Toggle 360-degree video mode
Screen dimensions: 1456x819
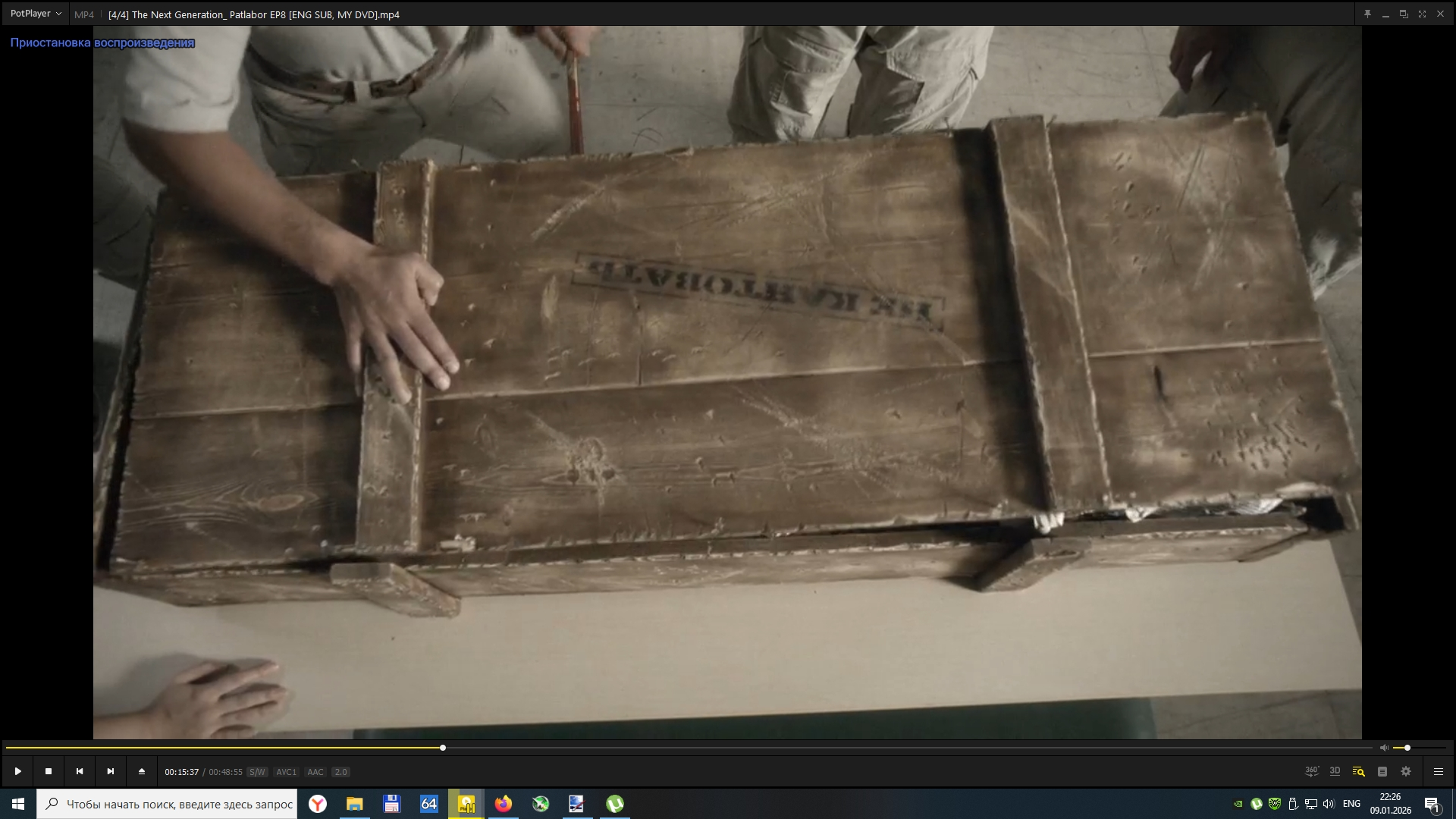pyautogui.click(x=1312, y=771)
